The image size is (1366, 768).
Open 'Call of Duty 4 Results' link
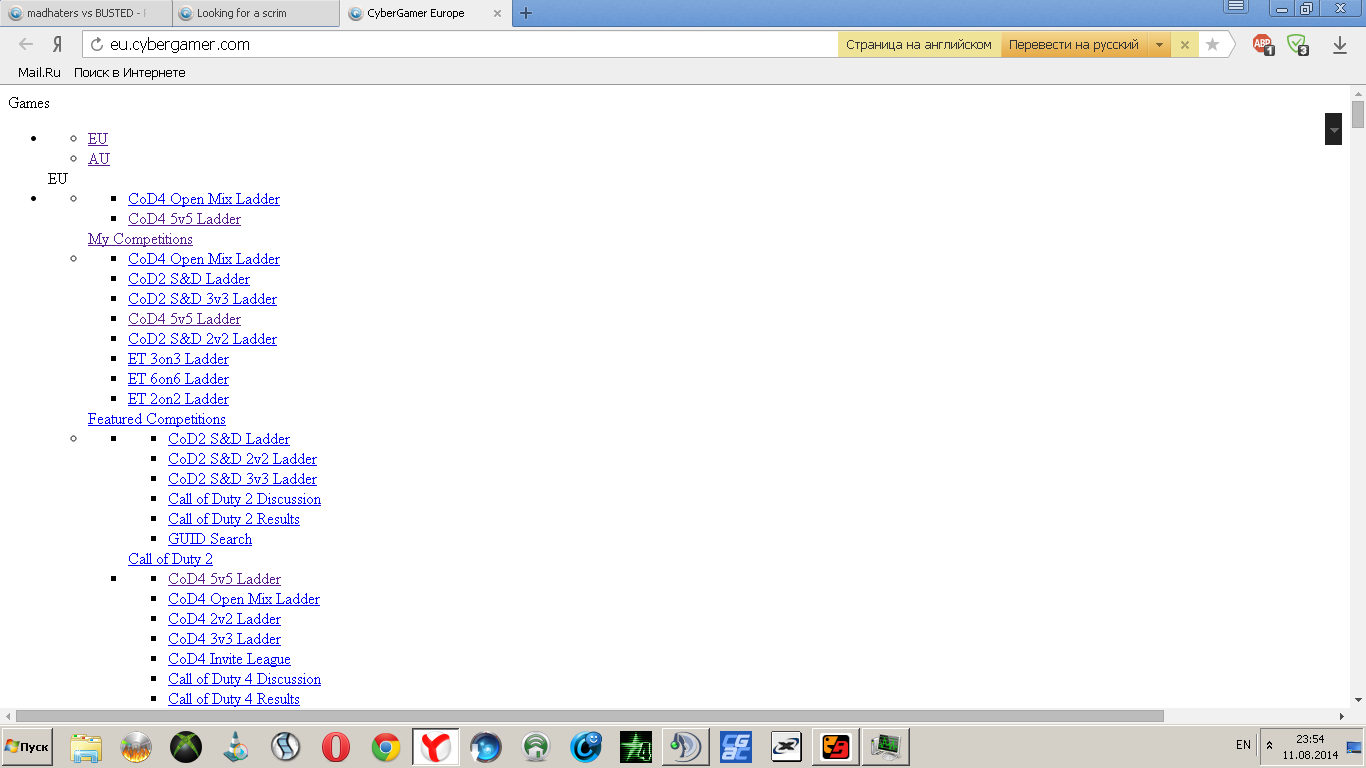point(234,699)
